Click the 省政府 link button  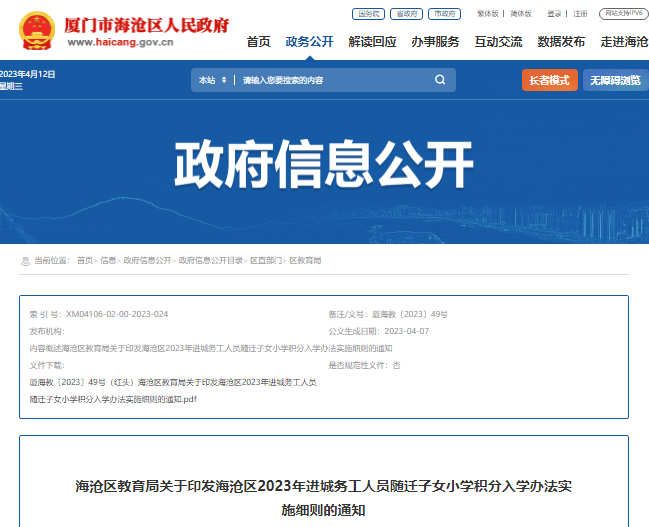406,14
